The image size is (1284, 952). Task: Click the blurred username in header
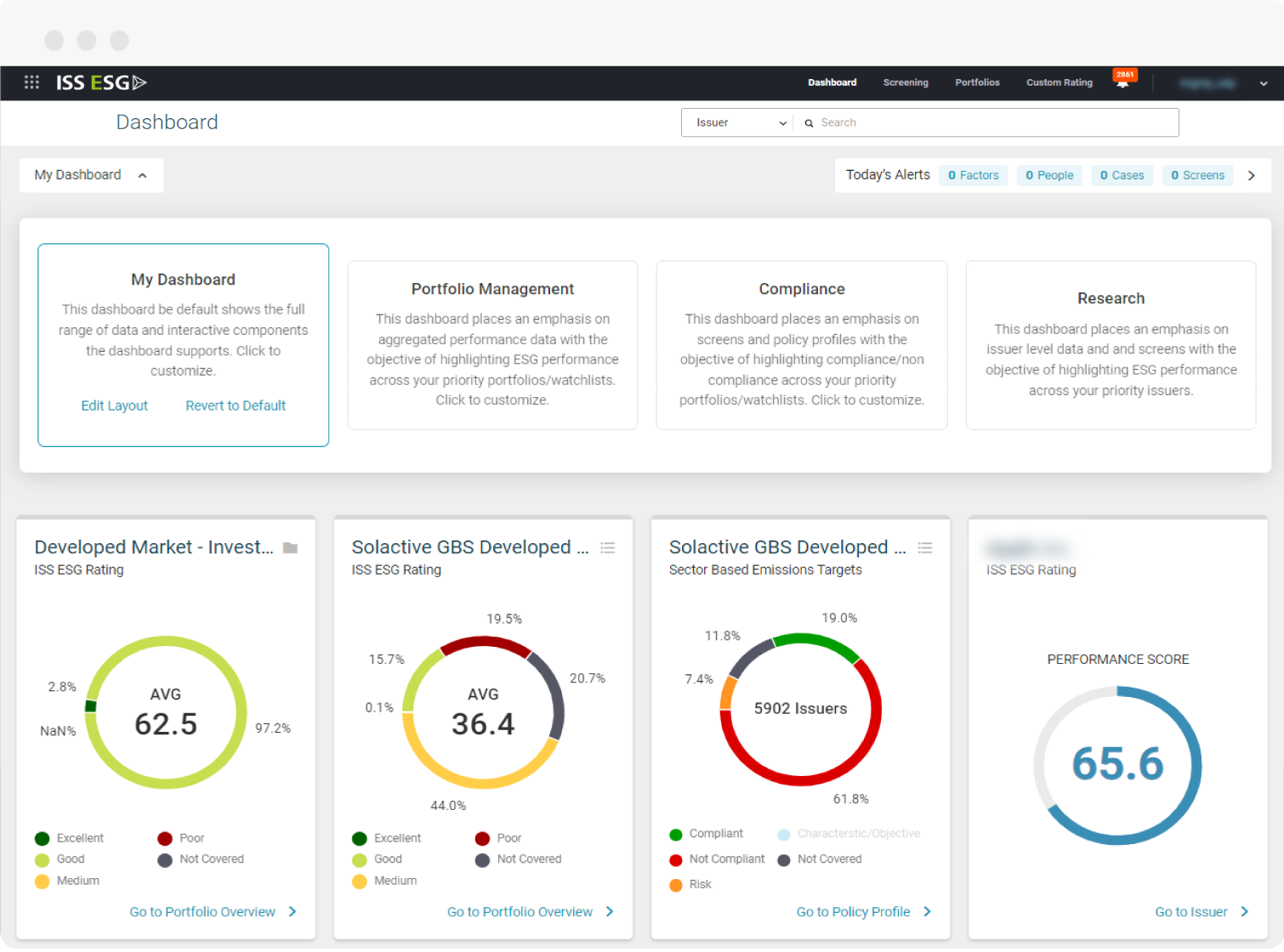1207,83
